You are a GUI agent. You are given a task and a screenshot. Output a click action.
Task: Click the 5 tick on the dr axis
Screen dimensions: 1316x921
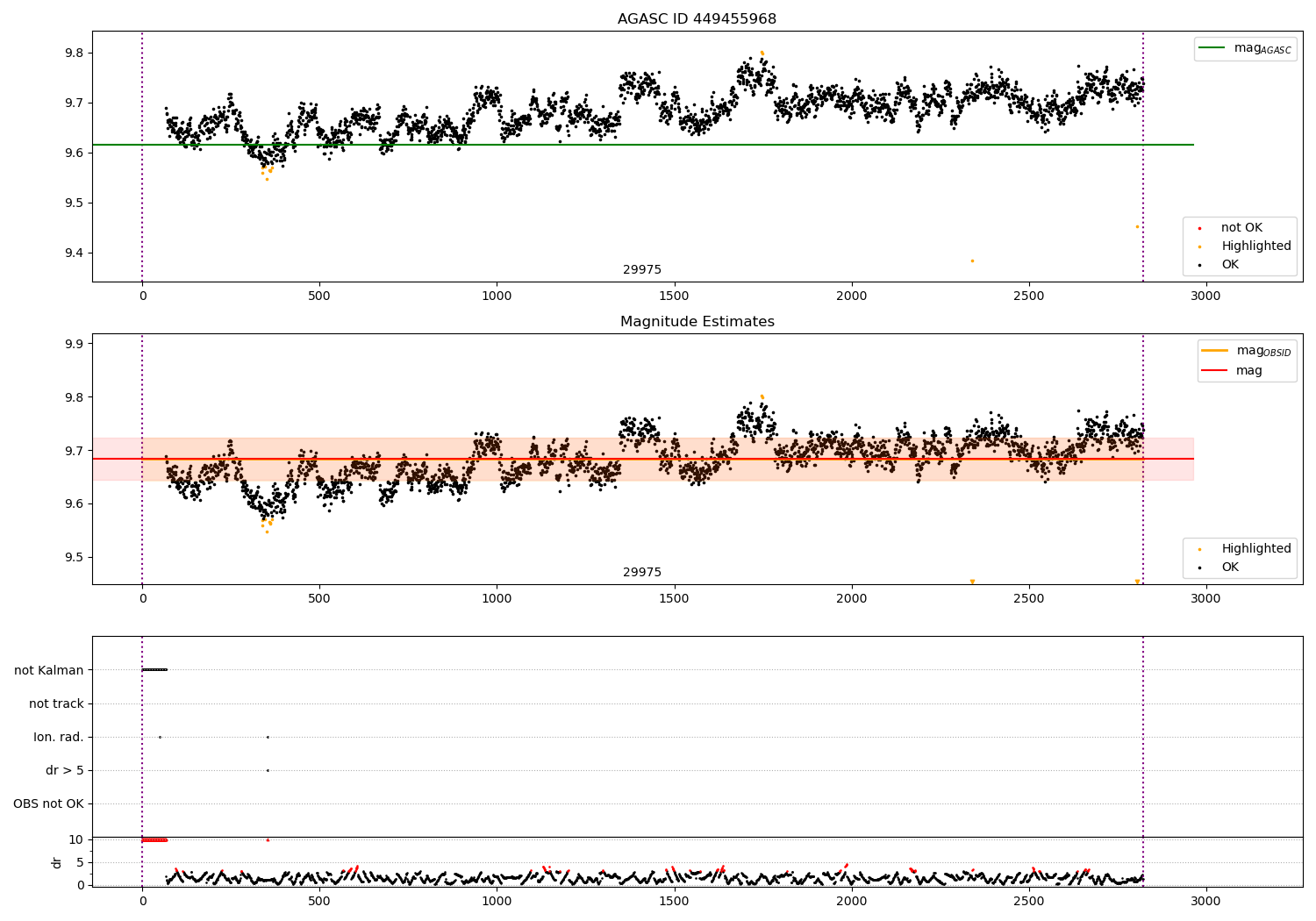click(x=80, y=863)
